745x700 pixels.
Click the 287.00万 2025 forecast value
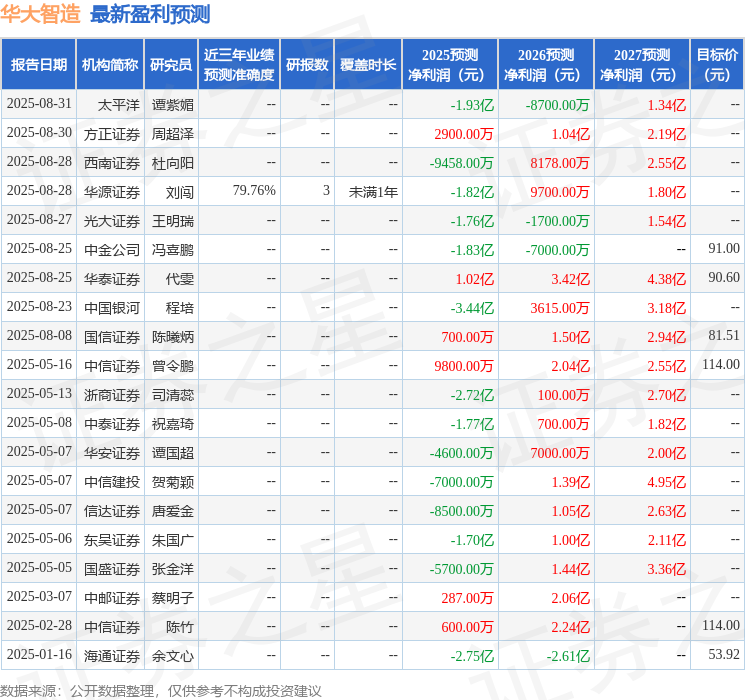[467, 598]
